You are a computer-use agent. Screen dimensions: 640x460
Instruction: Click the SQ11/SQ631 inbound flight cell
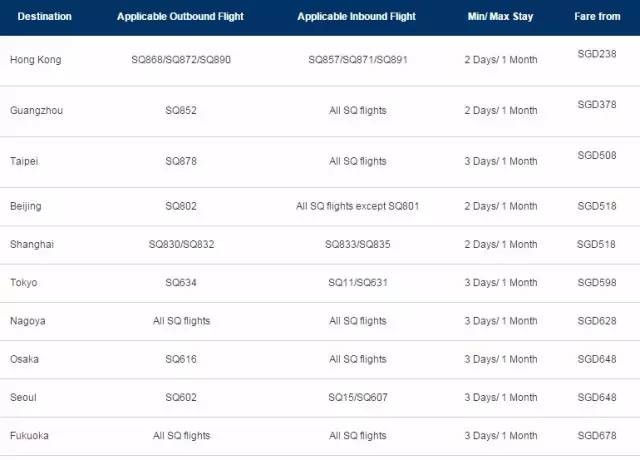coord(357,283)
